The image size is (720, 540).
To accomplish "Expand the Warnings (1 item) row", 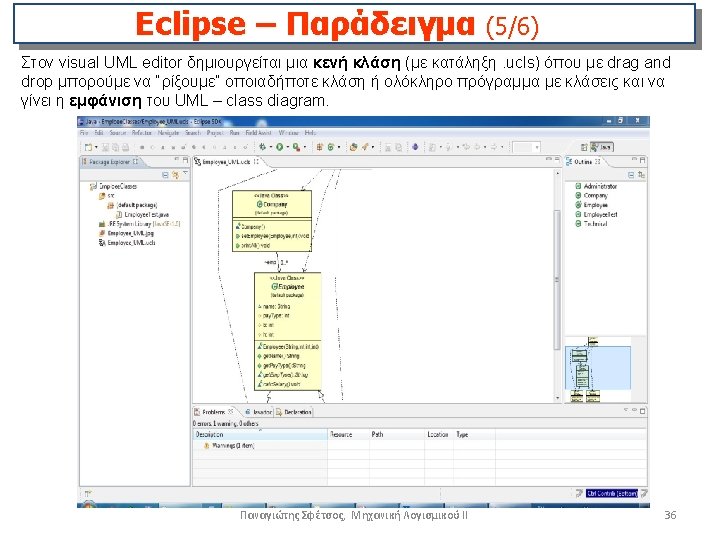I will (x=228, y=445).
